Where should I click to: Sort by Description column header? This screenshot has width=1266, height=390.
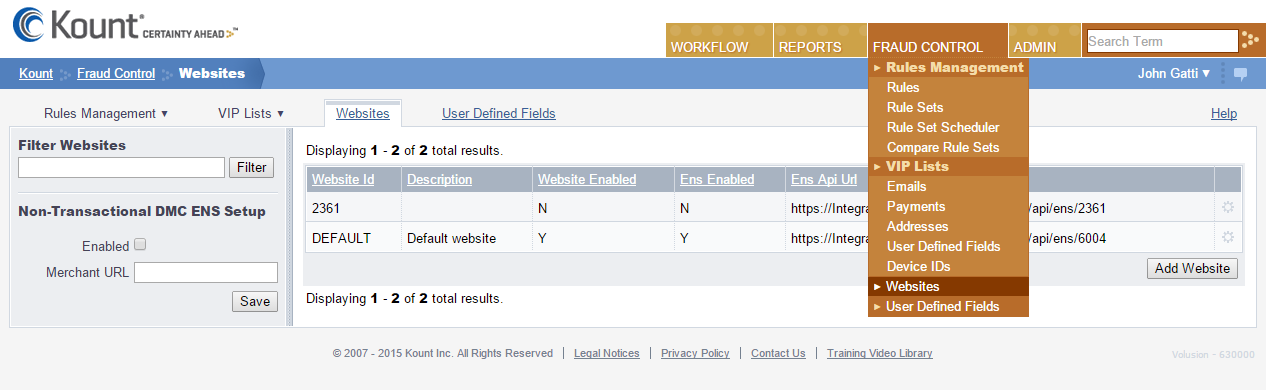pos(440,180)
